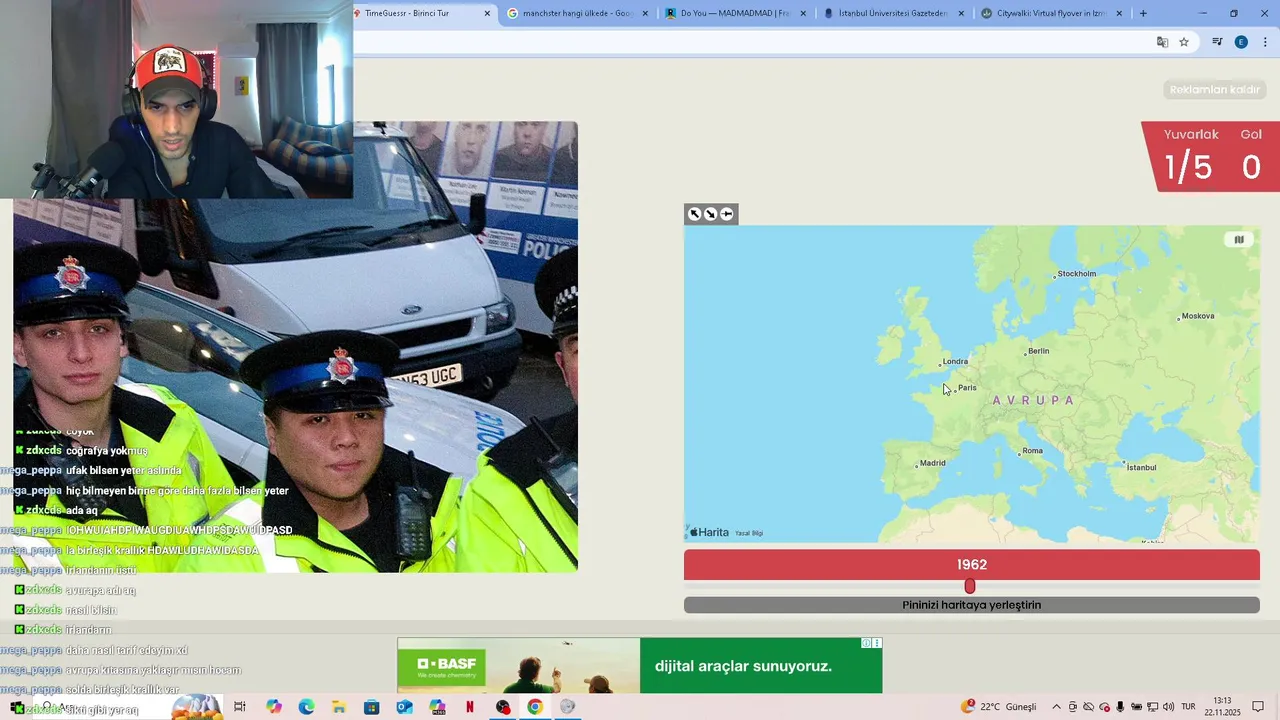Click the red 1962 year bar
This screenshot has width=1280, height=720.
coord(972,565)
